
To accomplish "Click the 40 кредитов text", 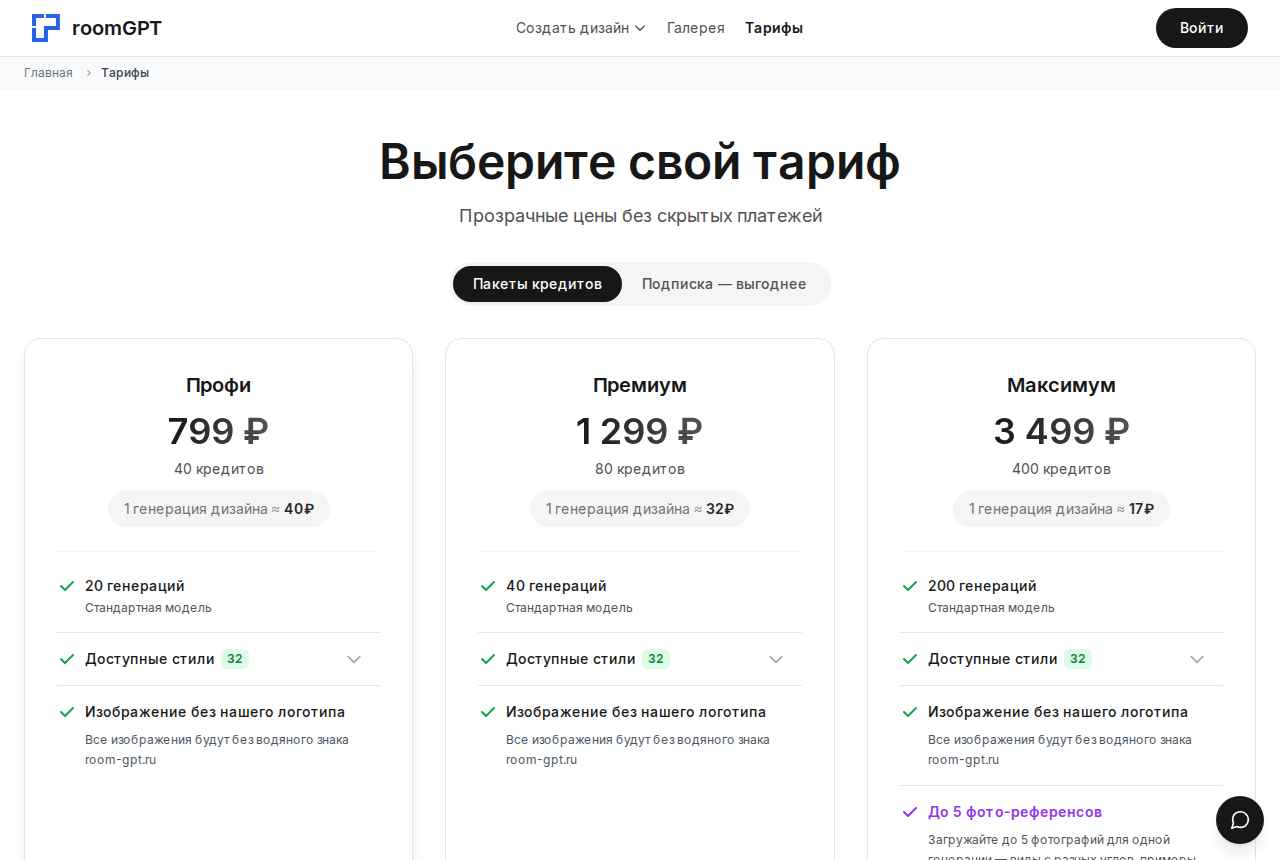I will point(218,469).
